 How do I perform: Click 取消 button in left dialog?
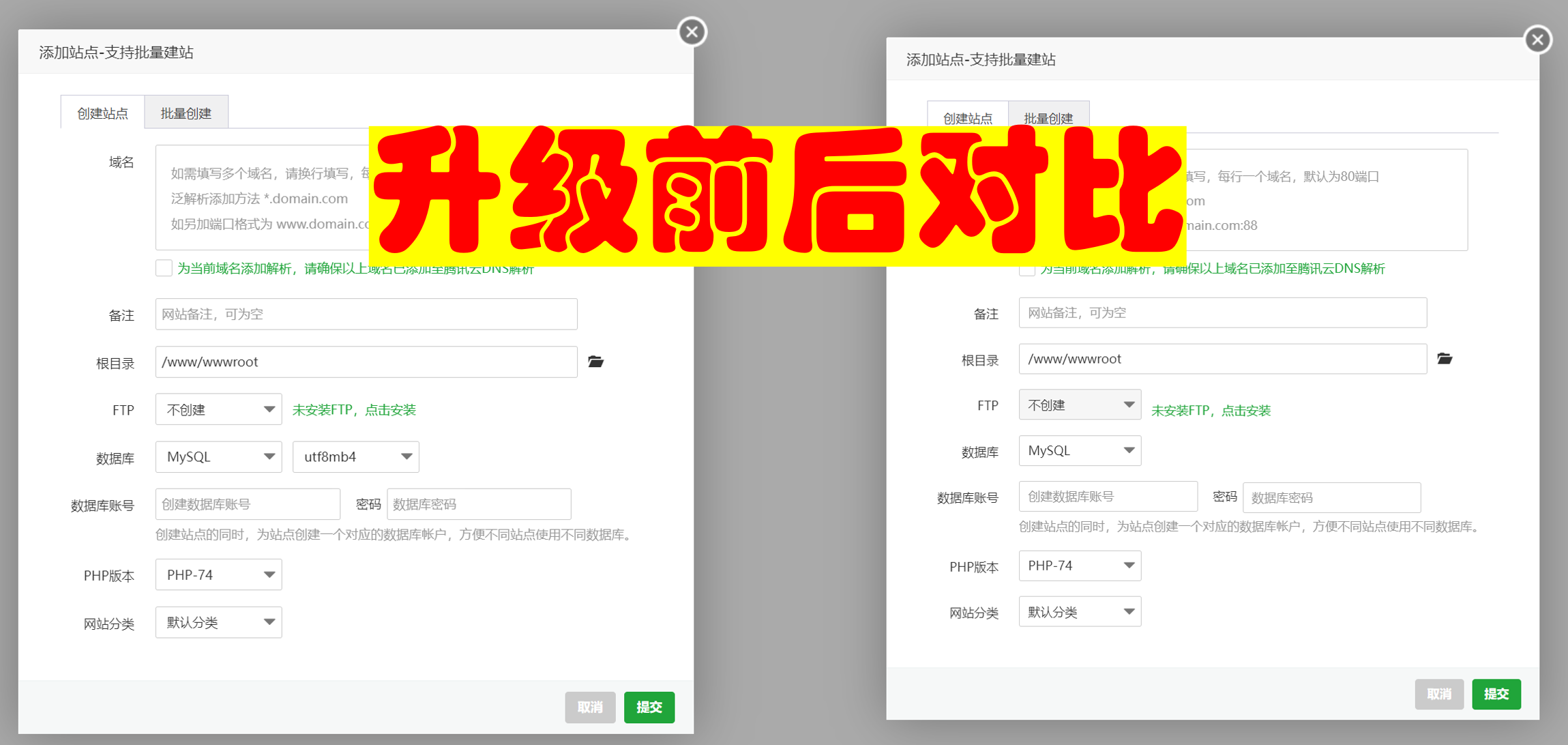pyautogui.click(x=590, y=707)
